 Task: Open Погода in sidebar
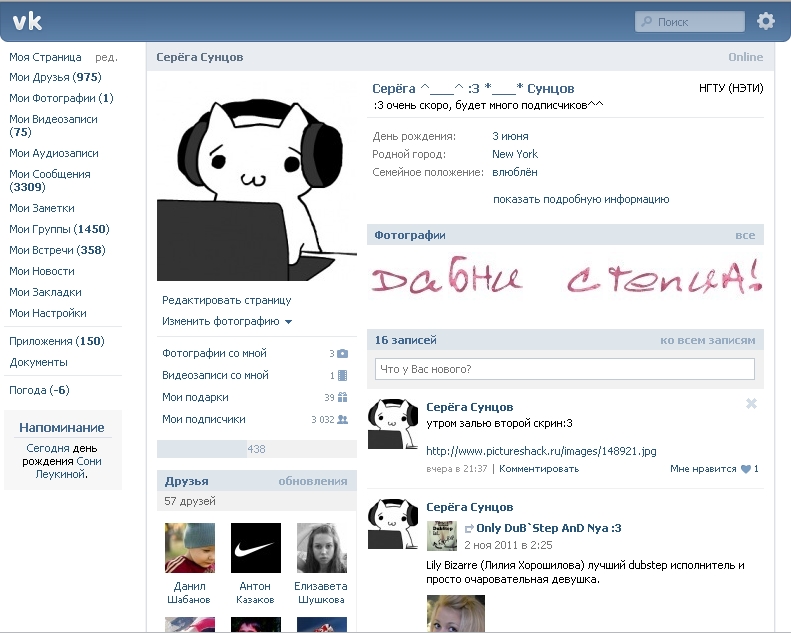pyautogui.click(x=39, y=390)
